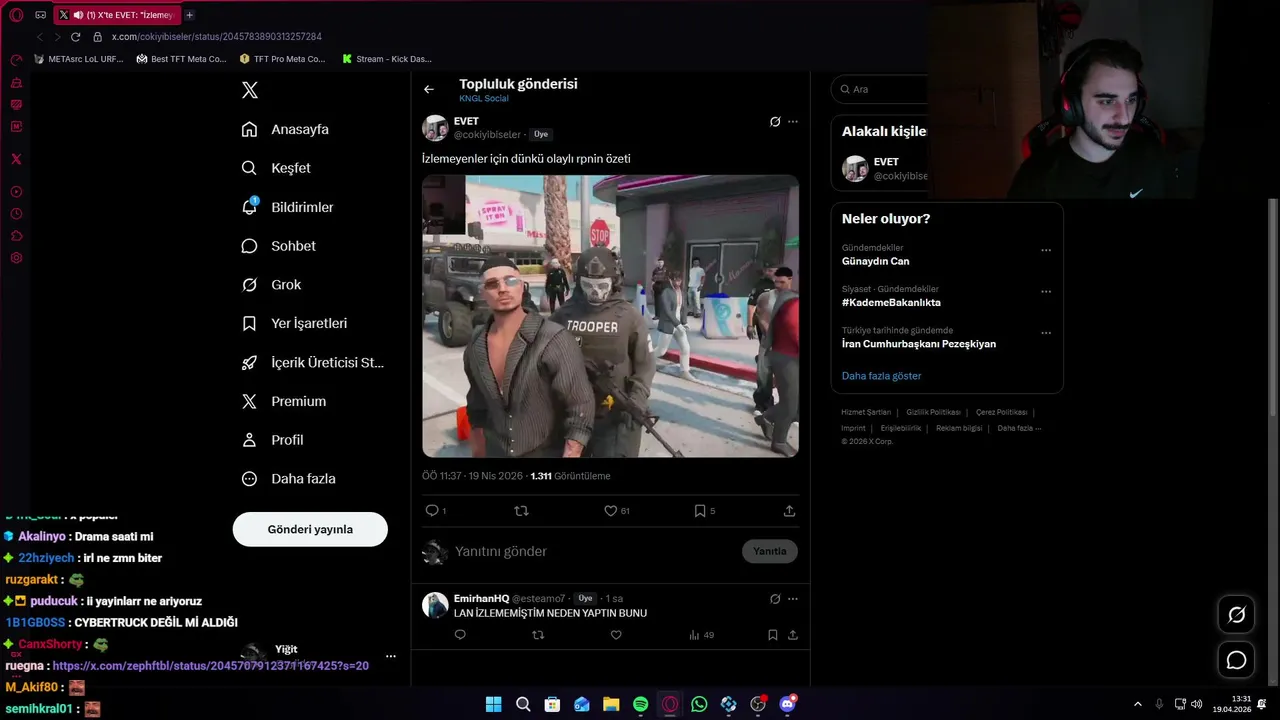Open GX Control speedometer in sidebar

(16, 61)
